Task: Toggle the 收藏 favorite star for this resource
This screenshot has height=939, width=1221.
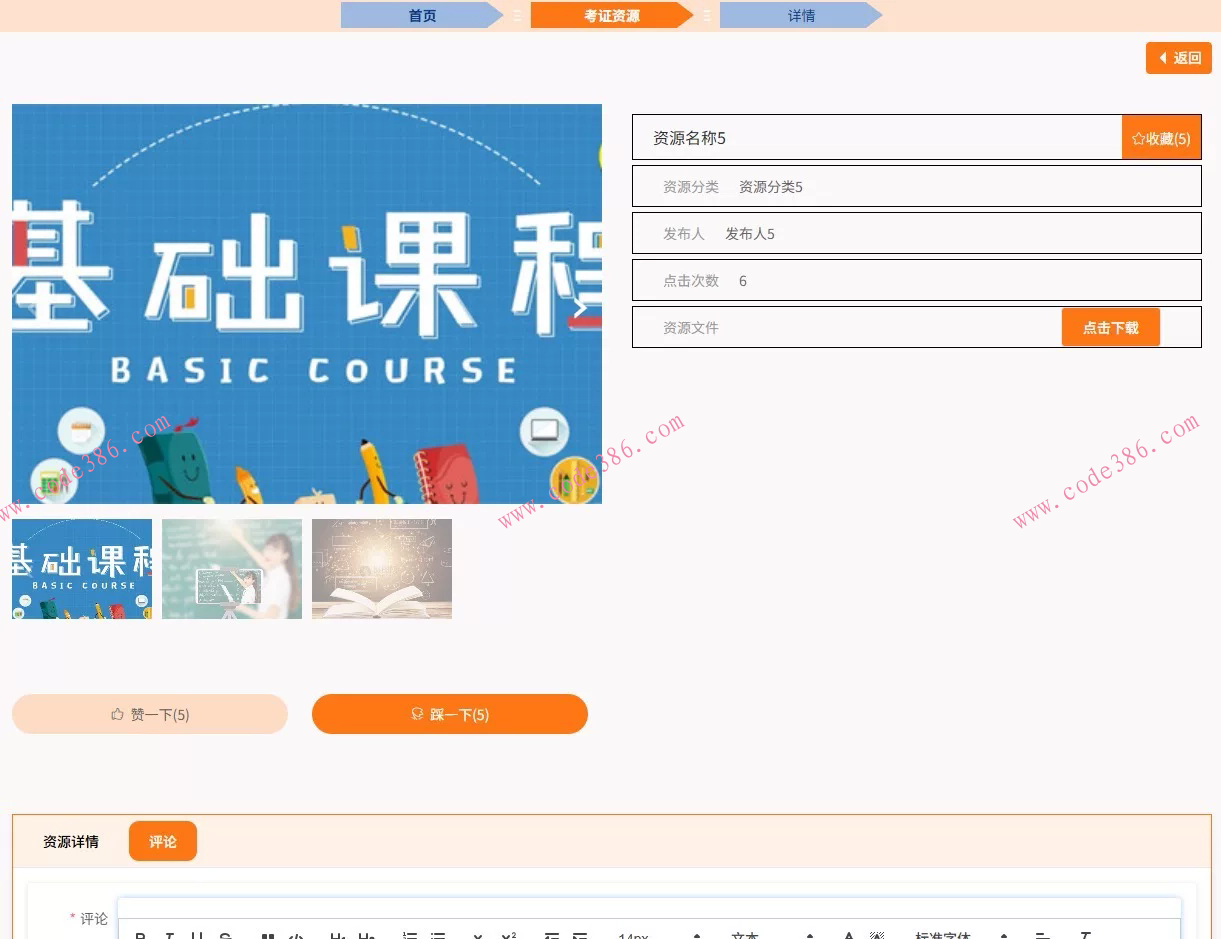Action: pyautogui.click(x=1160, y=138)
